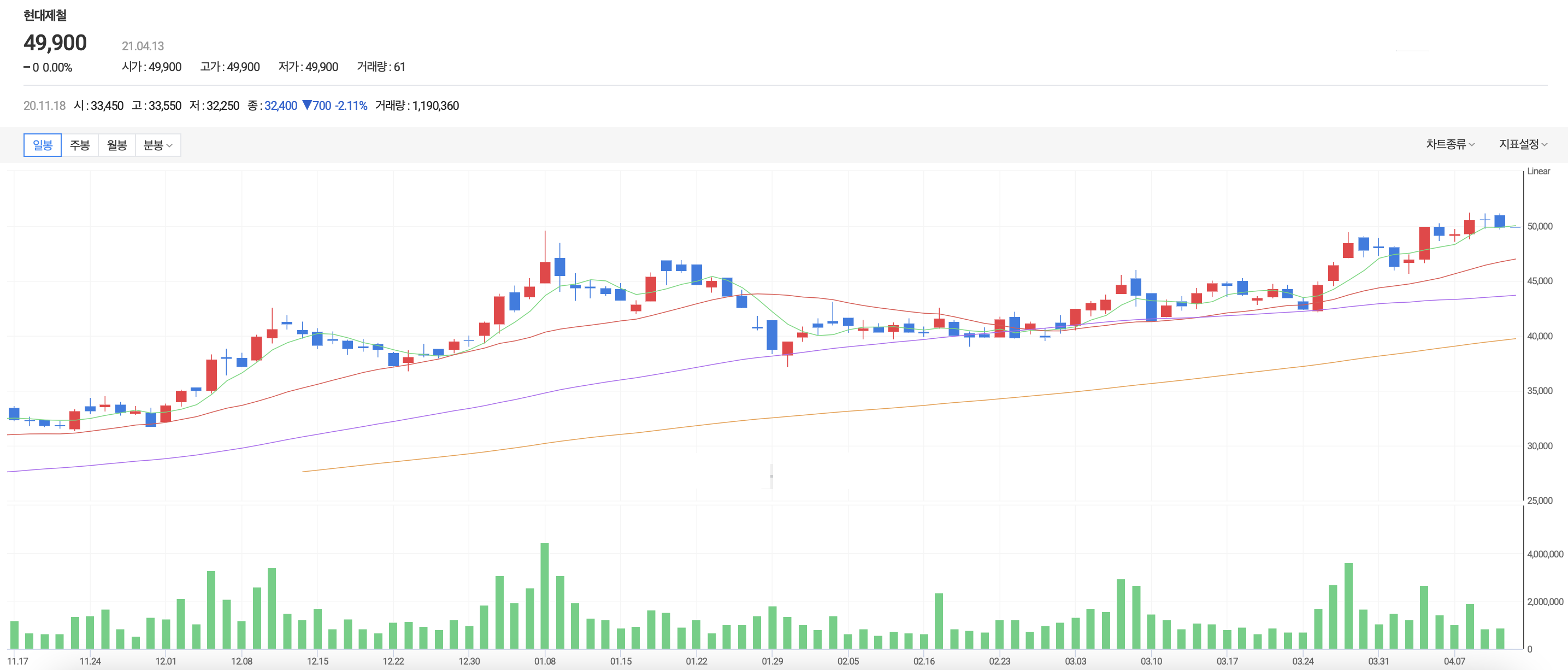Click the 현대제철 stock name heading
The width and height of the screenshot is (1568, 670).
pyautogui.click(x=45, y=15)
